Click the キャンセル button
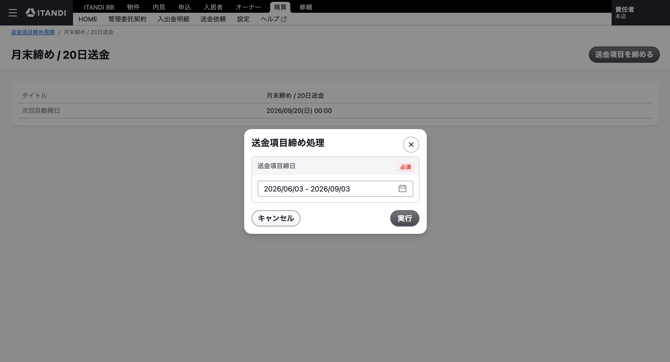This screenshot has width=670, height=362. [276, 218]
